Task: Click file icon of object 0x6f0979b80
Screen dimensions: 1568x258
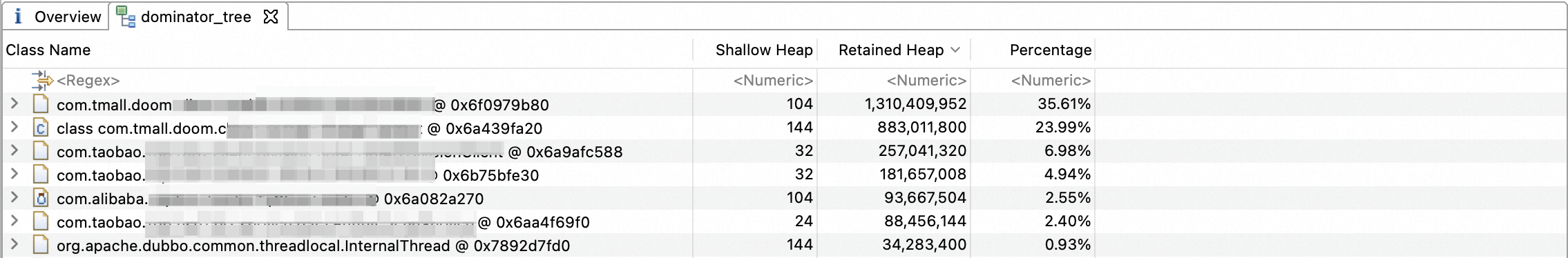Action: tap(41, 104)
